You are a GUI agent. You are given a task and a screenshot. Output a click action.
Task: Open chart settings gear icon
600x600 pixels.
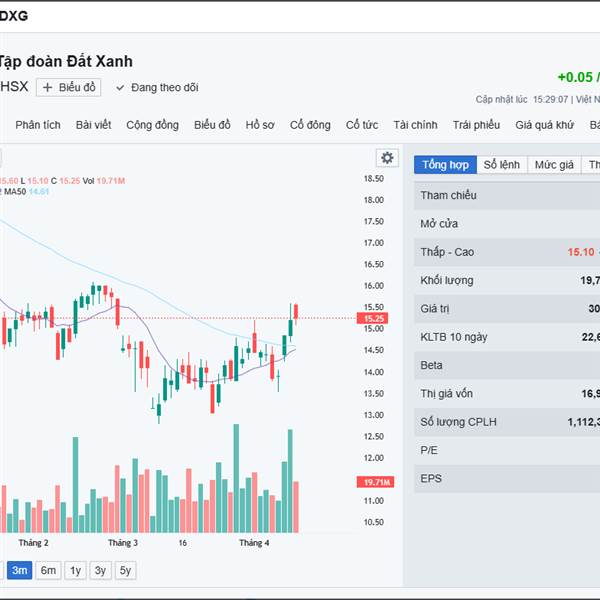click(387, 158)
